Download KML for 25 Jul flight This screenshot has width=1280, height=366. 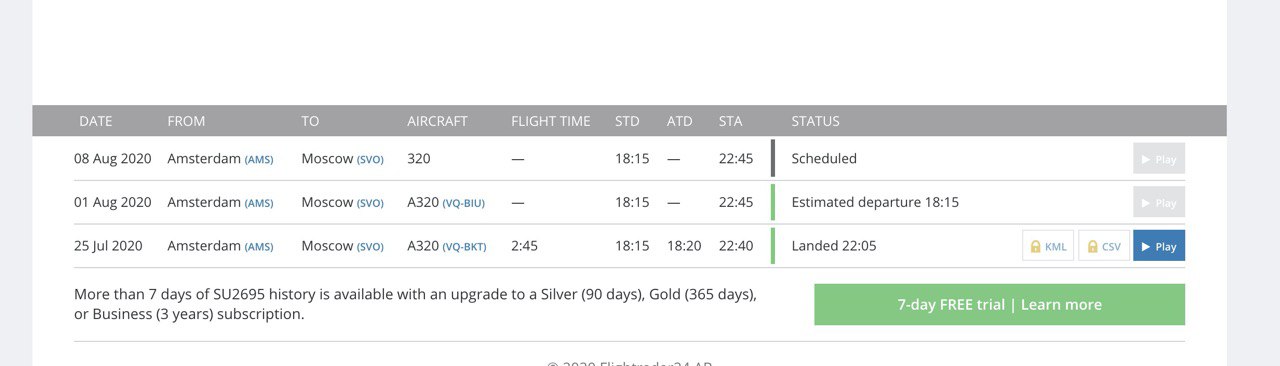tap(1048, 246)
